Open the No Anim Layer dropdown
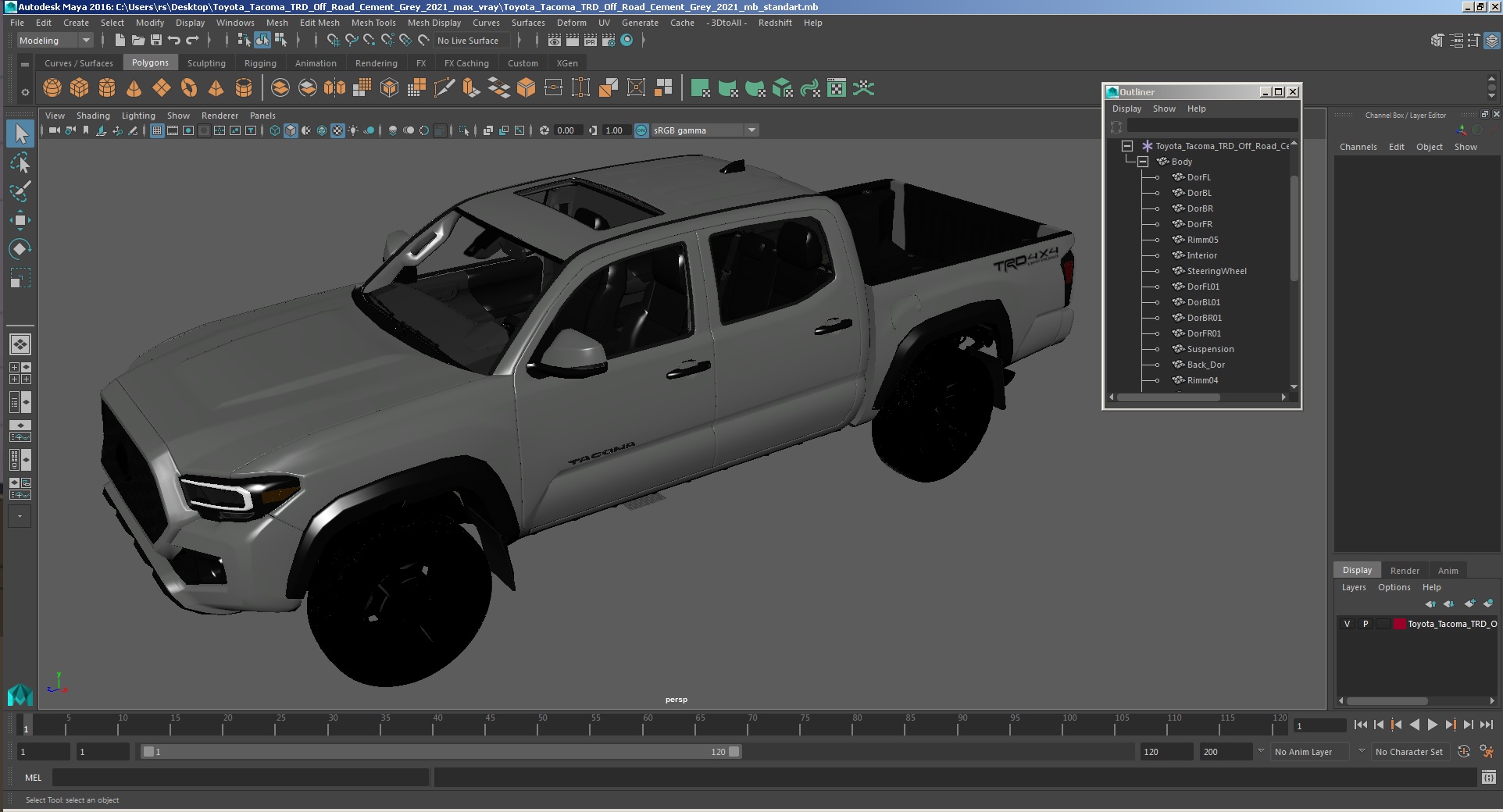Viewport: 1503px width, 812px height. (x=1312, y=752)
